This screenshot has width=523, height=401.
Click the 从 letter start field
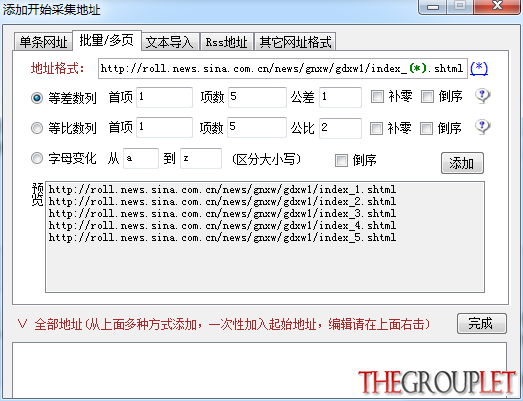click(141, 158)
